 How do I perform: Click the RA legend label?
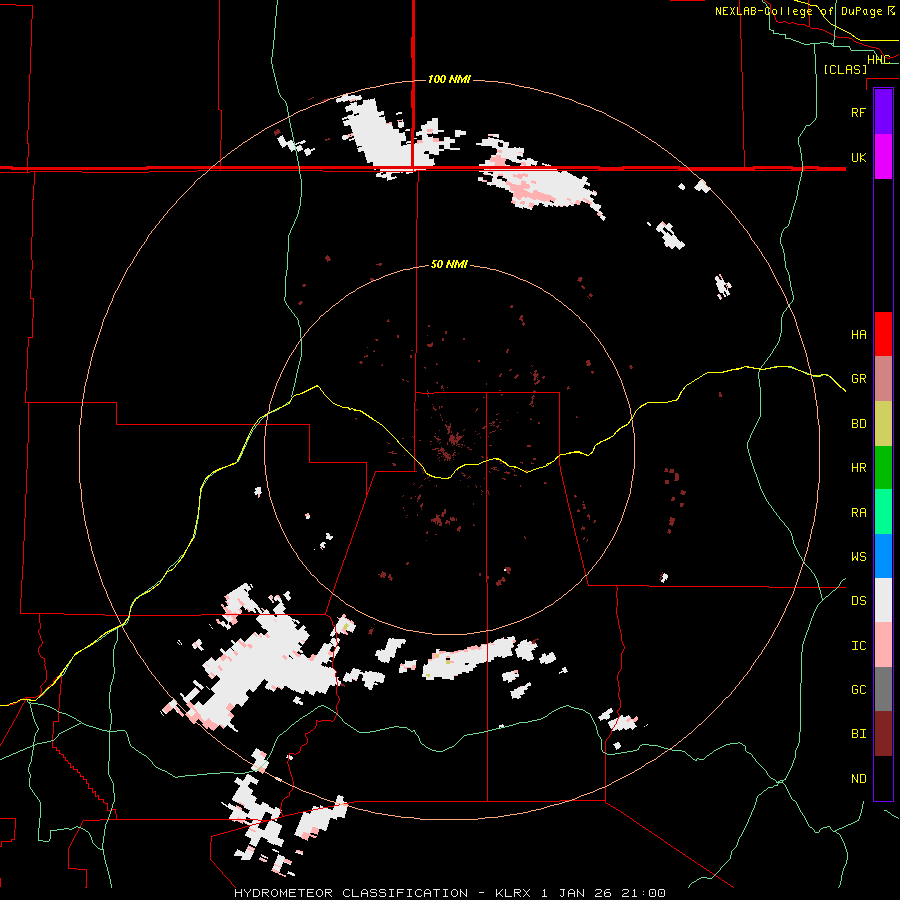tap(858, 513)
